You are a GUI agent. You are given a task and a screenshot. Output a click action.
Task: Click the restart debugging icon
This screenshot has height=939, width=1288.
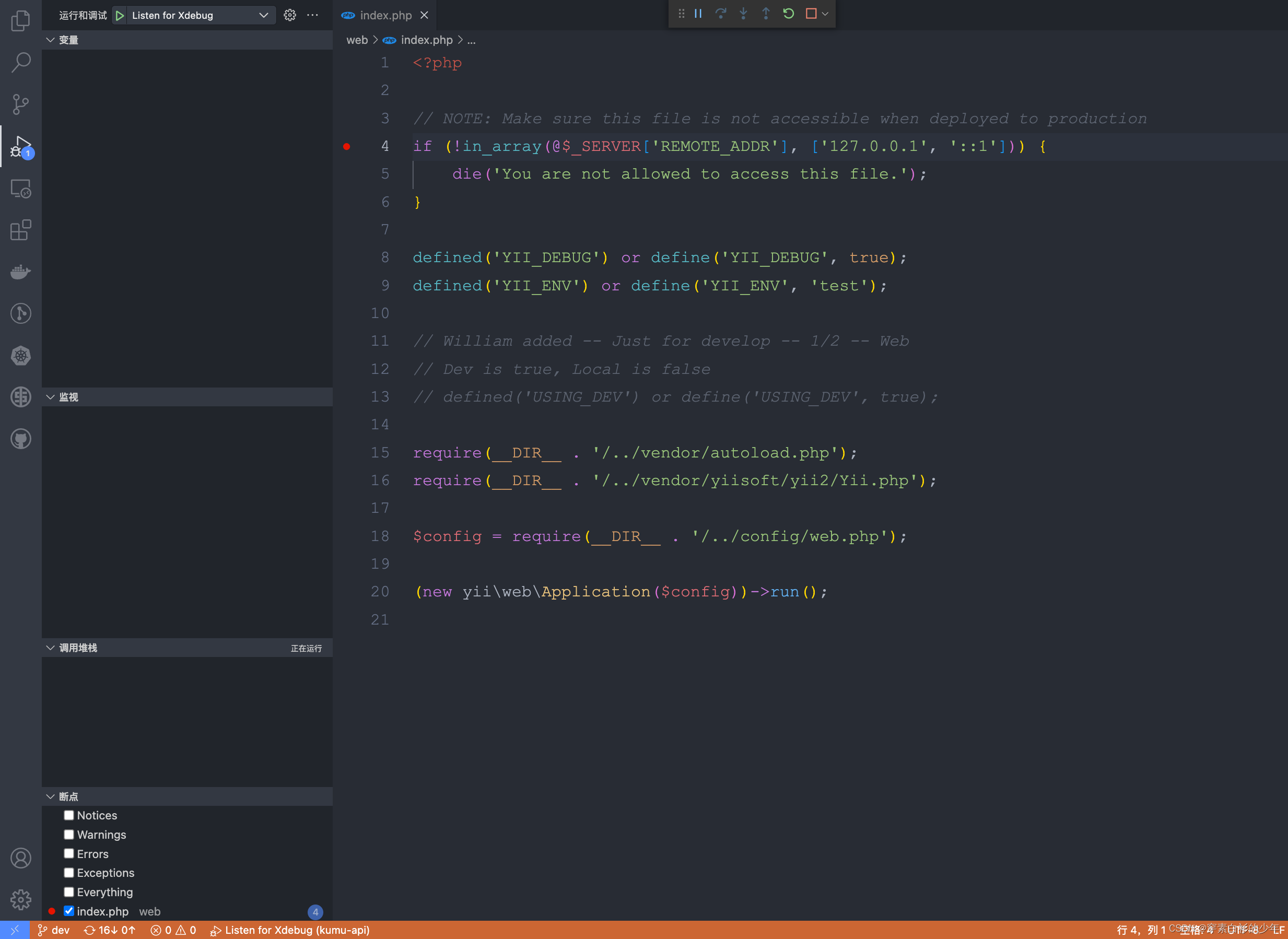(788, 14)
